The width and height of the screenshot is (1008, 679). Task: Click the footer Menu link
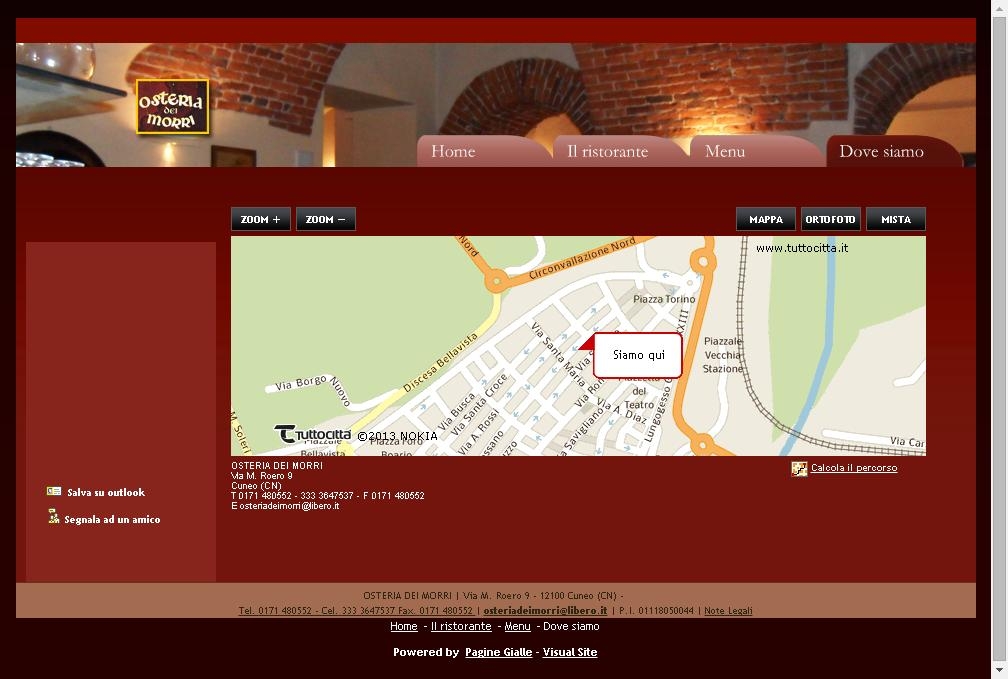[518, 626]
